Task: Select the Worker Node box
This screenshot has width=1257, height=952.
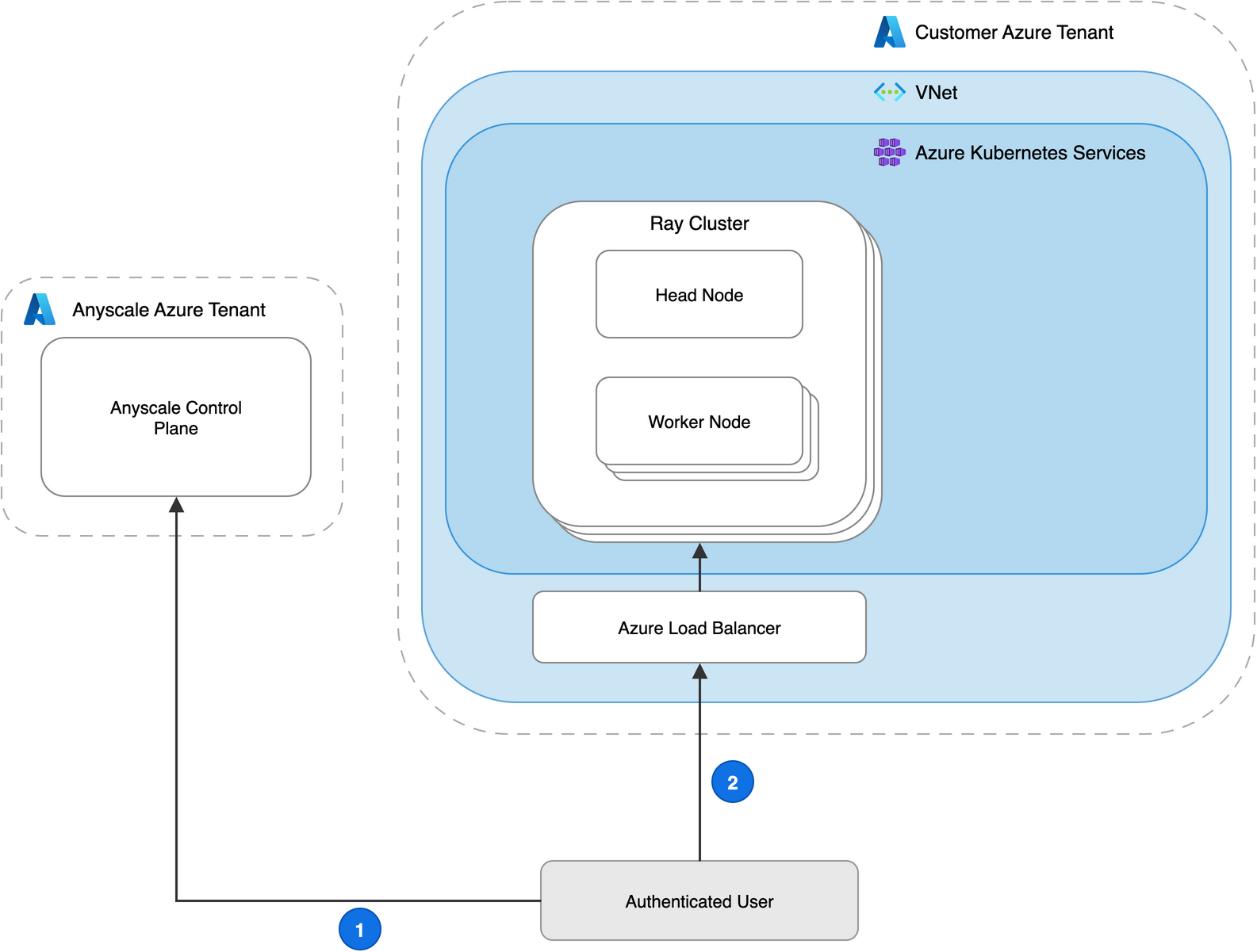Action: coord(699,421)
